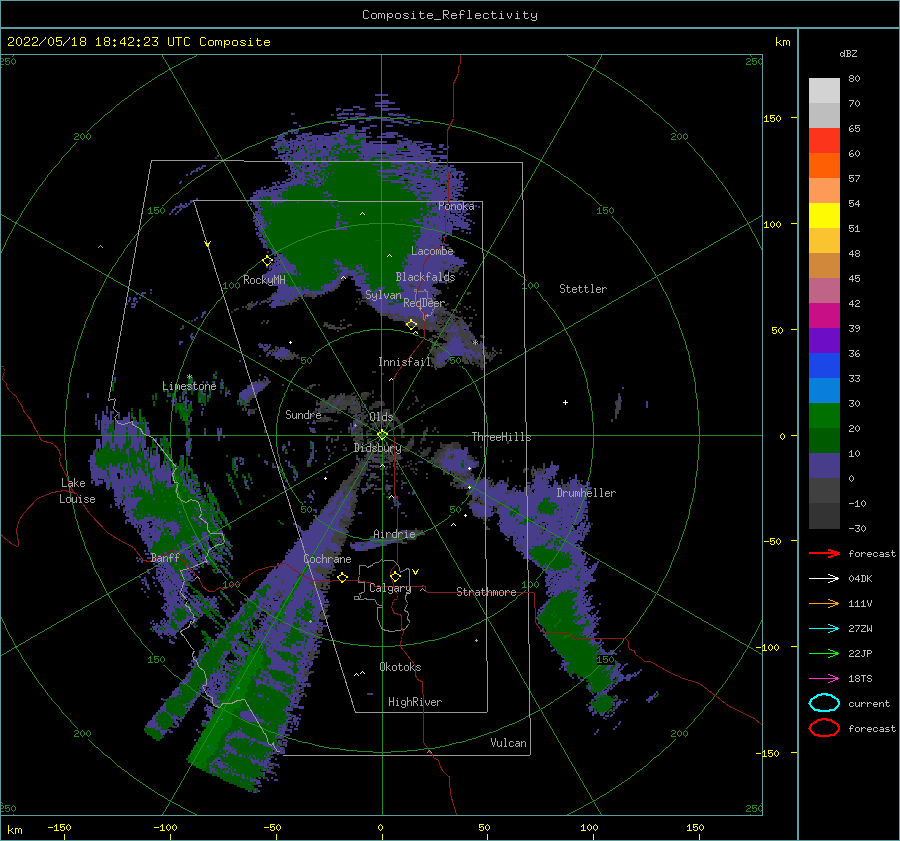The width and height of the screenshot is (900, 841).
Task: Click the cyan 27ZW arrow legend icon
Action: [x=824, y=629]
